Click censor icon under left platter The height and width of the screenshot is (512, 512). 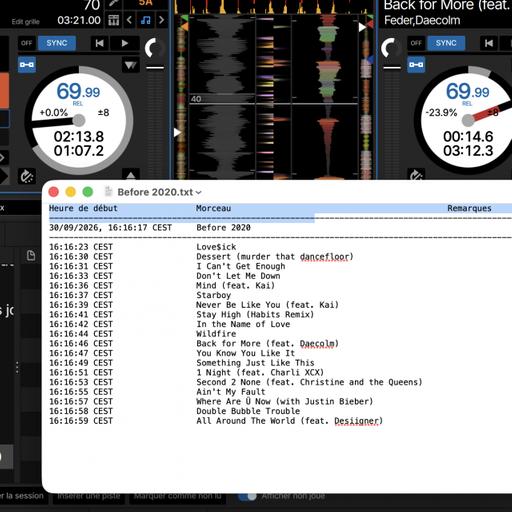coord(27,176)
